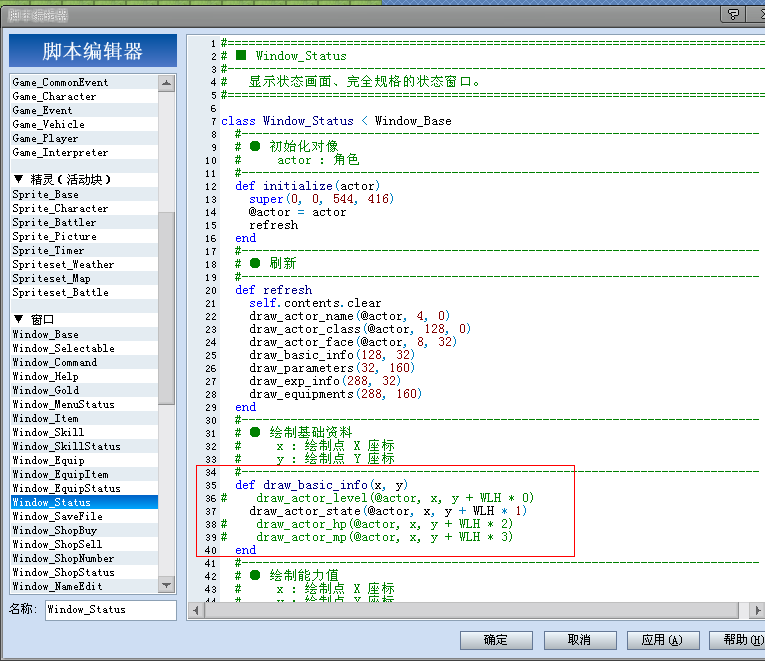Screen dimensions: 765x661
Task: Click 'class Window_Status < Window_Base' line
Action: click(336, 121)
